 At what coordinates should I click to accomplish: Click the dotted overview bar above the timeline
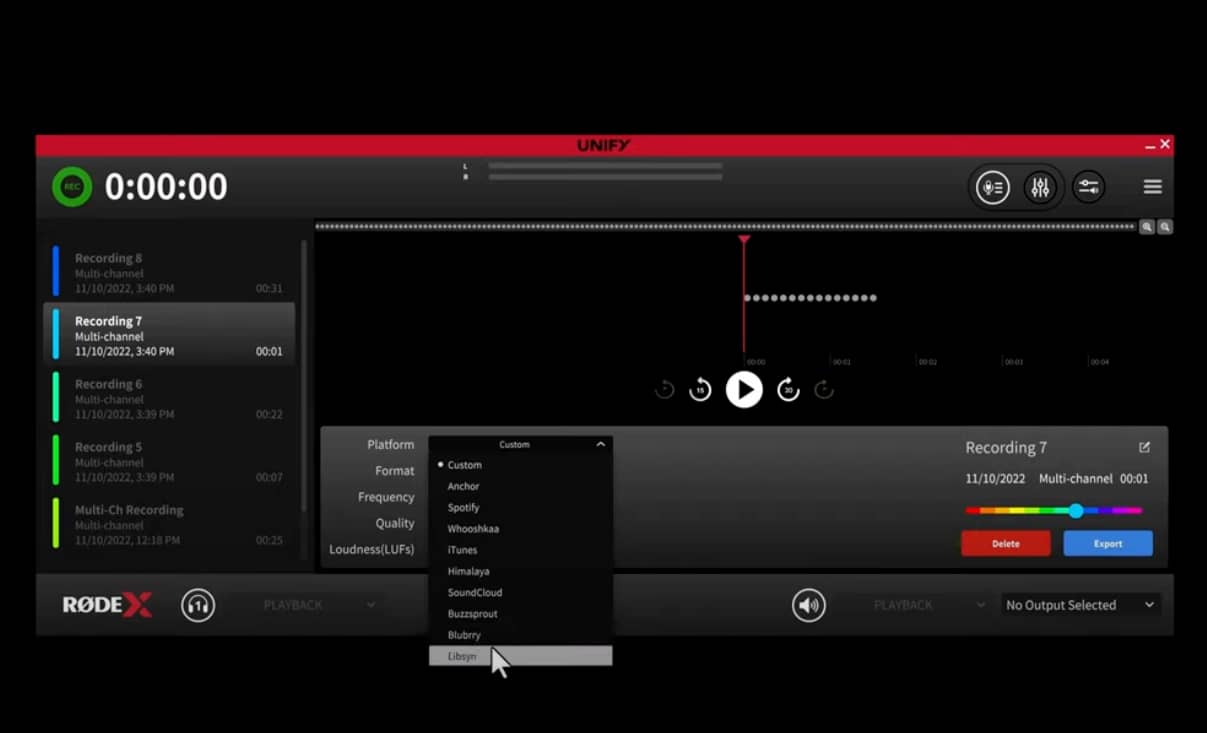725,227
